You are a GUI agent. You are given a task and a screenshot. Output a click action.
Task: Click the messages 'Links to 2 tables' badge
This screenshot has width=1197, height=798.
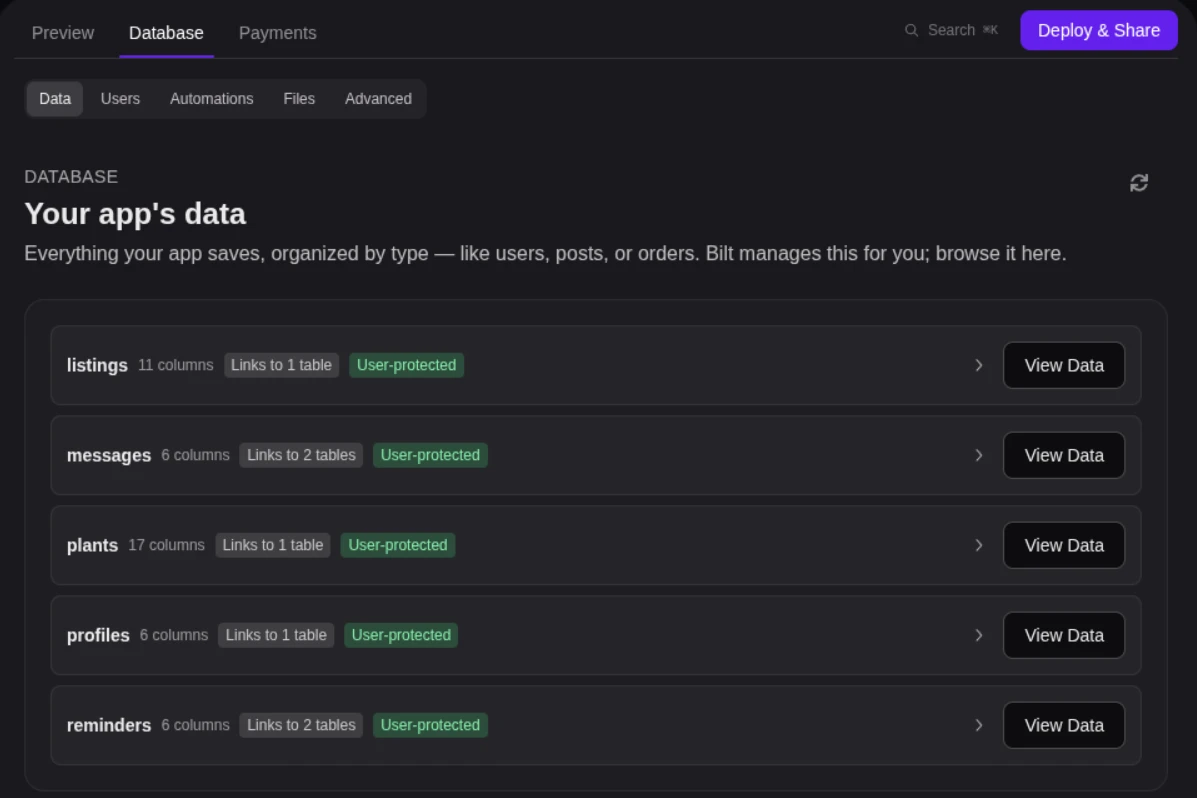coord(301,456)
